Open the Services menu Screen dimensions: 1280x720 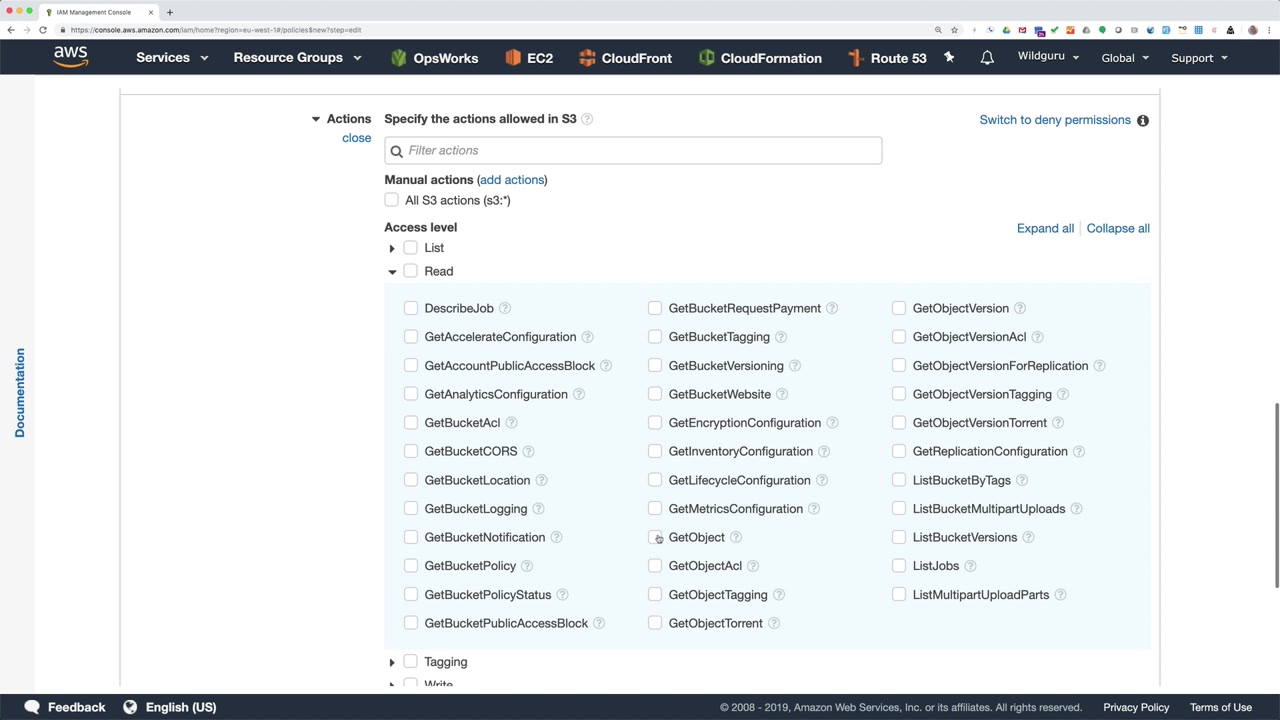click(171, 58)
